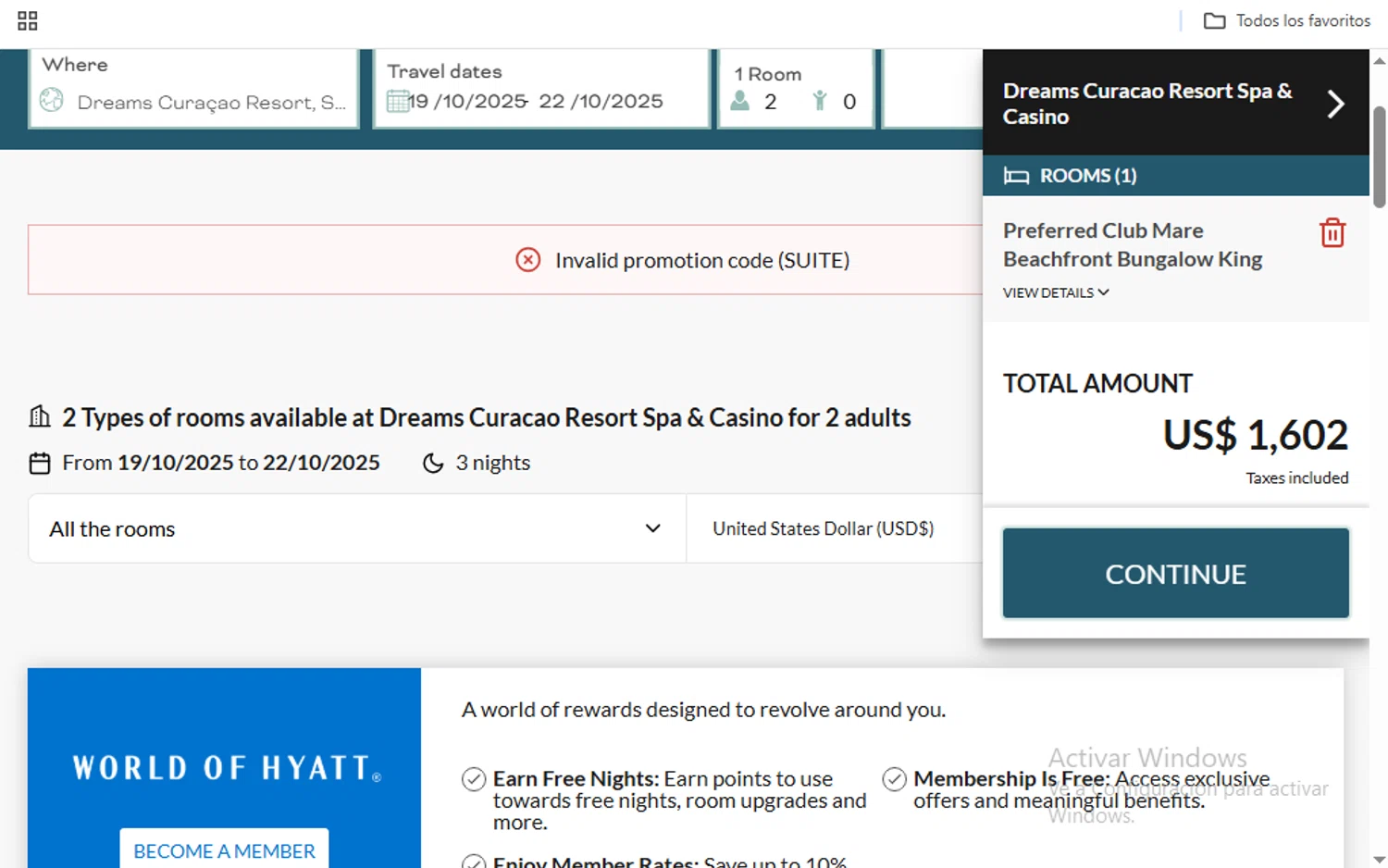Click the checkmark beside Earn Free Nights
The image size is (1388, 868).
474,779
